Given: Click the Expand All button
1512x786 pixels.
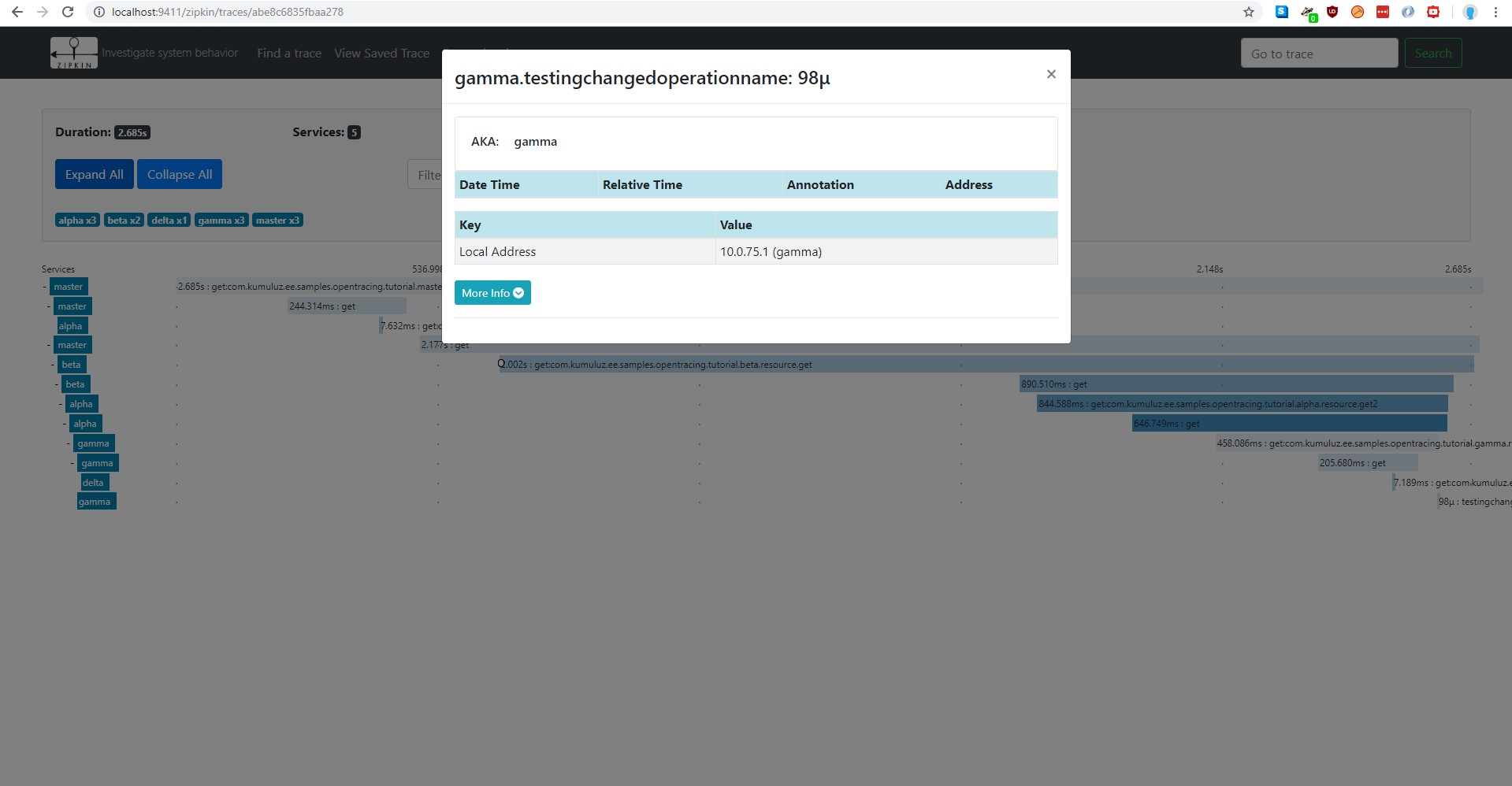Looking at the screenshot, I should point(95,174).
